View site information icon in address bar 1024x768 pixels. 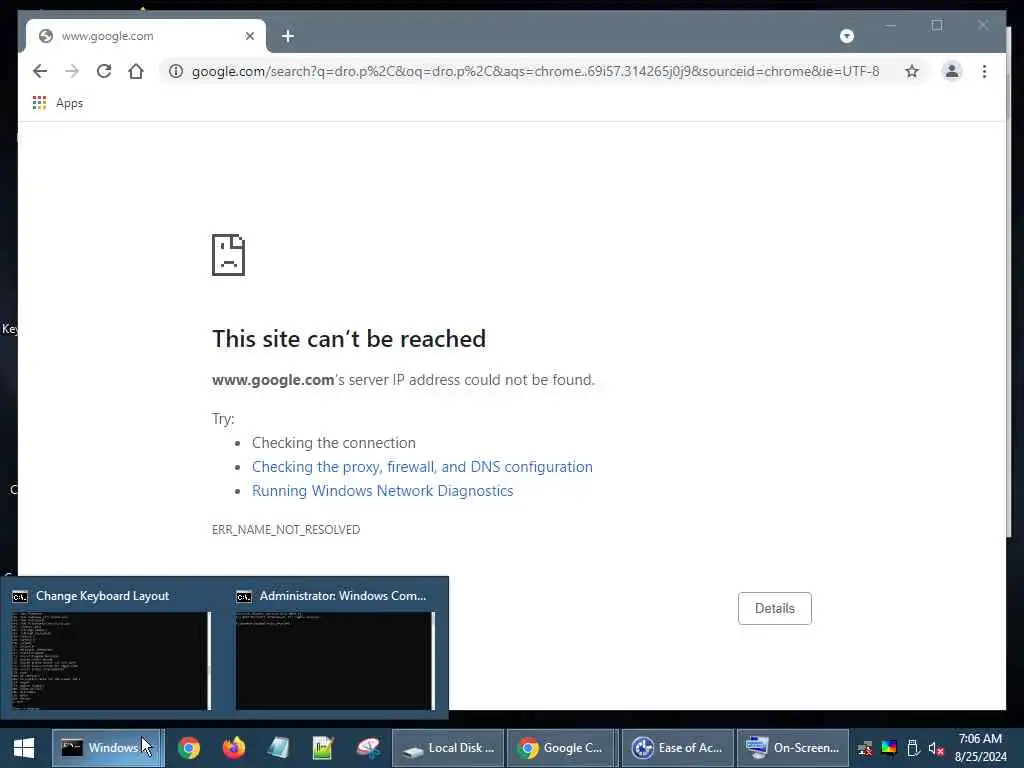[x=176, y=71]
